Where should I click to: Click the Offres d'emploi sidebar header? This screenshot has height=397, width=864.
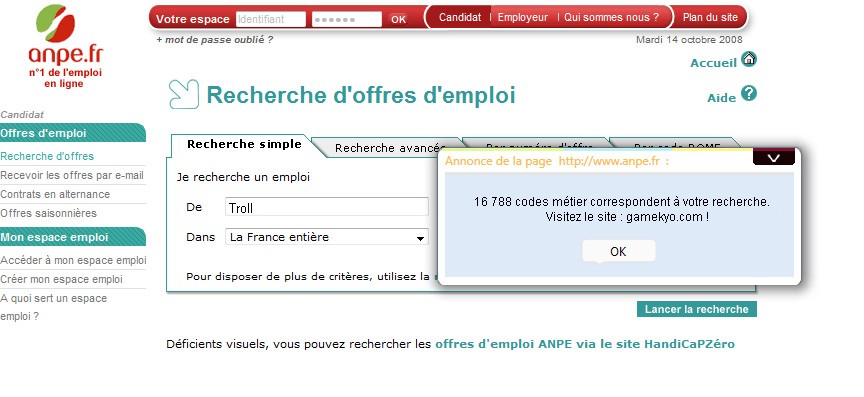click(73, 133)
